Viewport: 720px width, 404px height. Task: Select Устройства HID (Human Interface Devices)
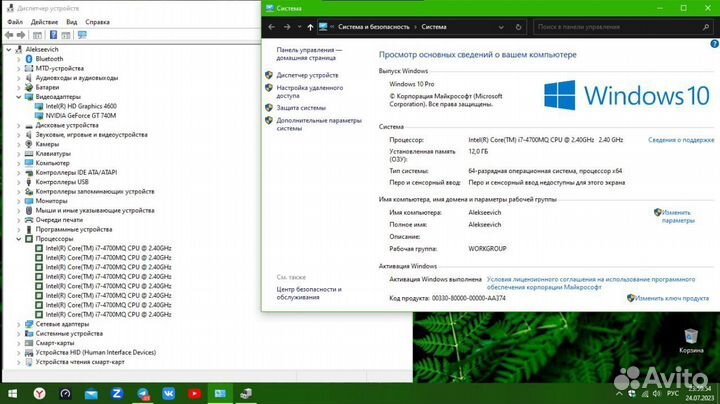pyautogui.click(x=96, y=353)
